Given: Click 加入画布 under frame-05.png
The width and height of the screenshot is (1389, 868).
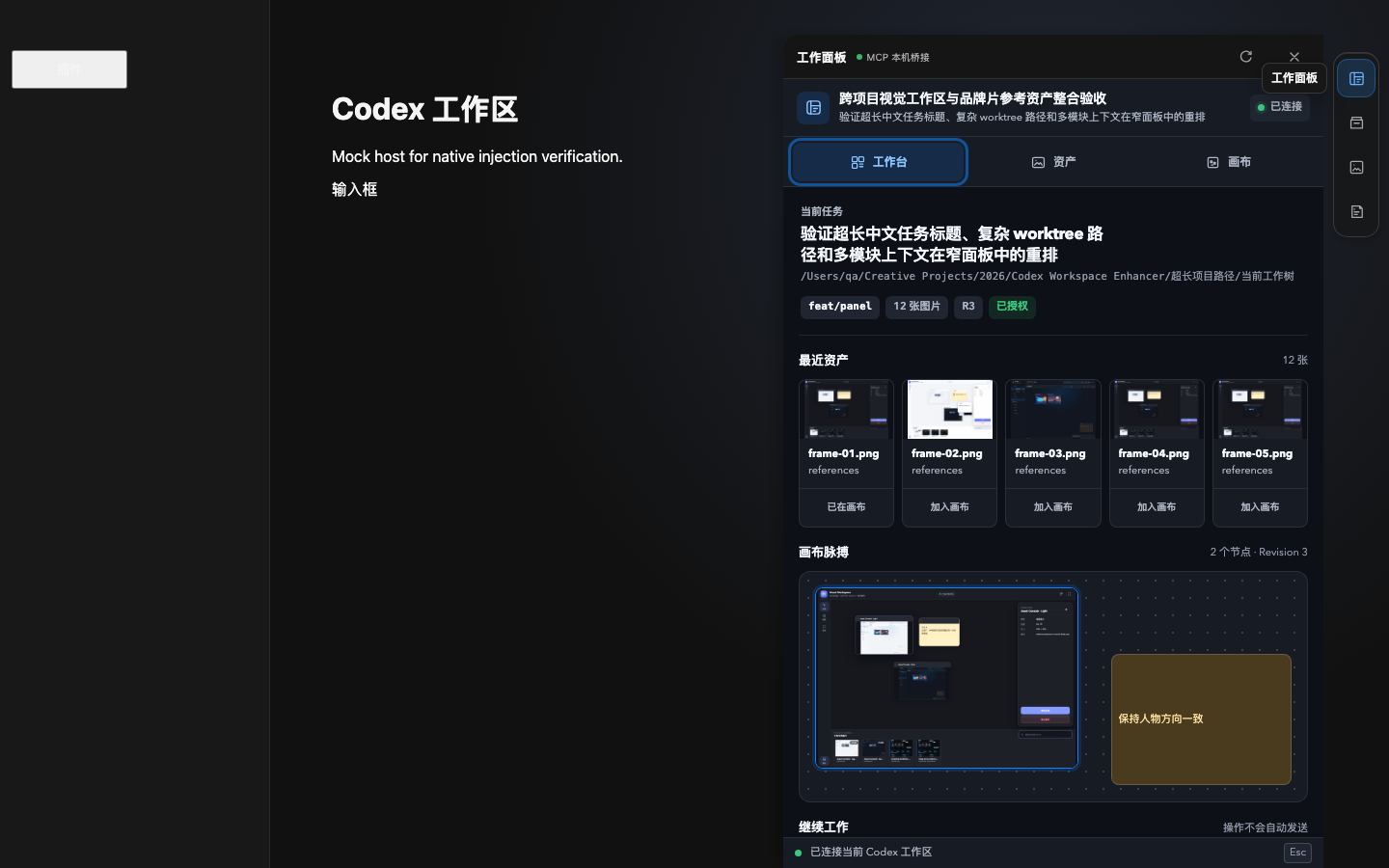Looking at the screenshot, I should coord(1260,507).
